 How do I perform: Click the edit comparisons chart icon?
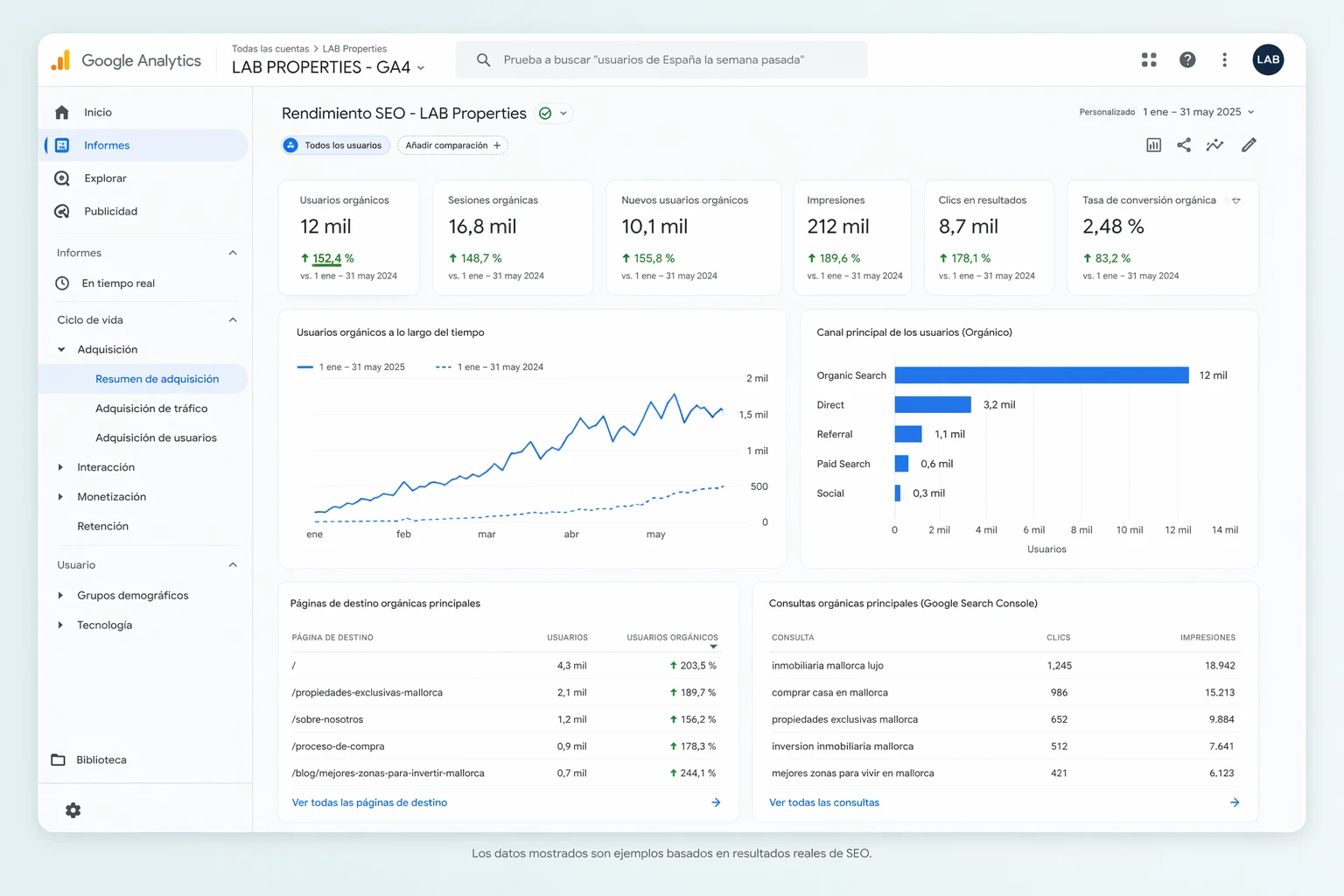point(1153,145)
